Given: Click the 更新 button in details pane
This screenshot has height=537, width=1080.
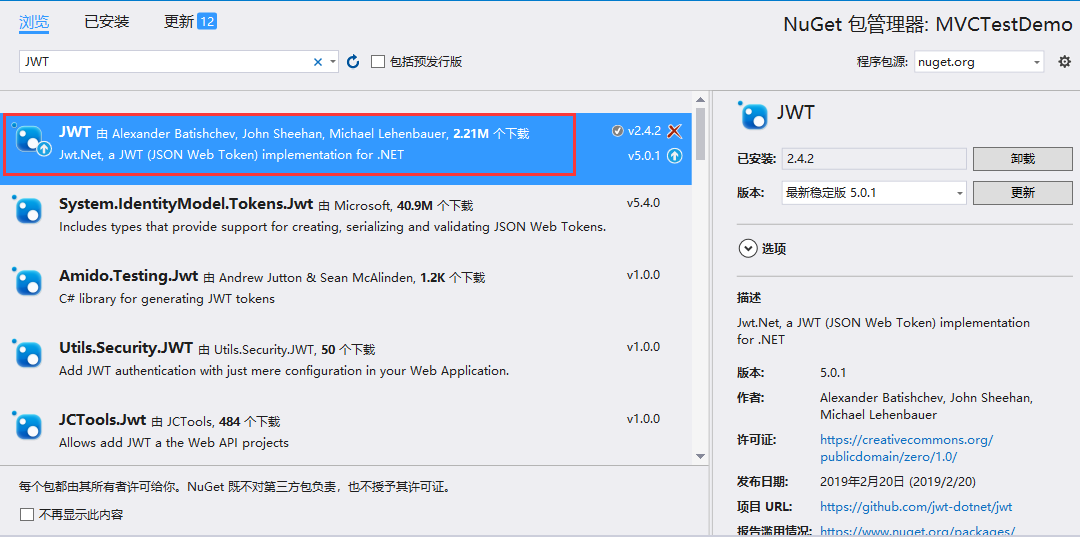Looking at the screenshot, I should [x=1023, y=193].
